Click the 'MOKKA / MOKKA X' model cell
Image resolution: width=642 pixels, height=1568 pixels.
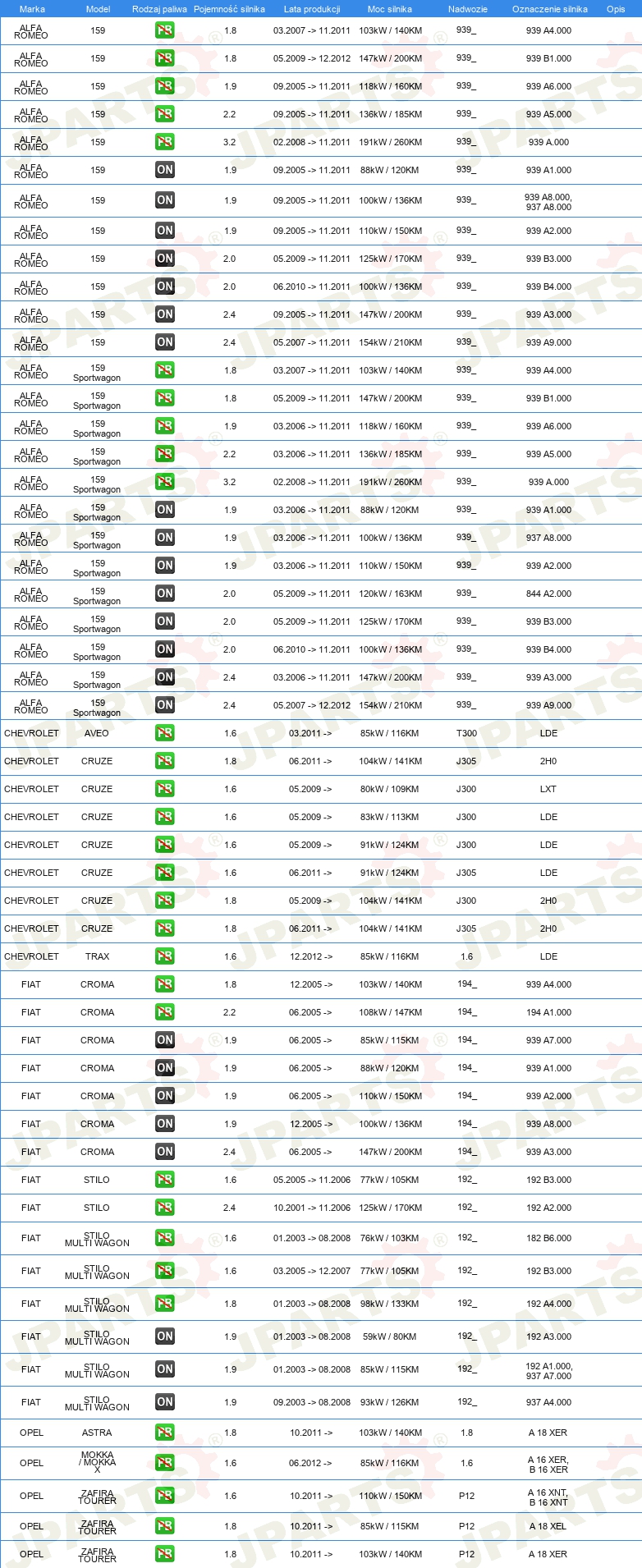click(97, 1462)
